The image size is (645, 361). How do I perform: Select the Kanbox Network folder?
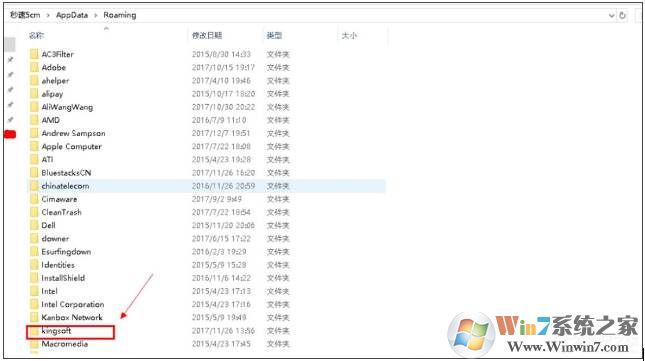pos(72,318)
